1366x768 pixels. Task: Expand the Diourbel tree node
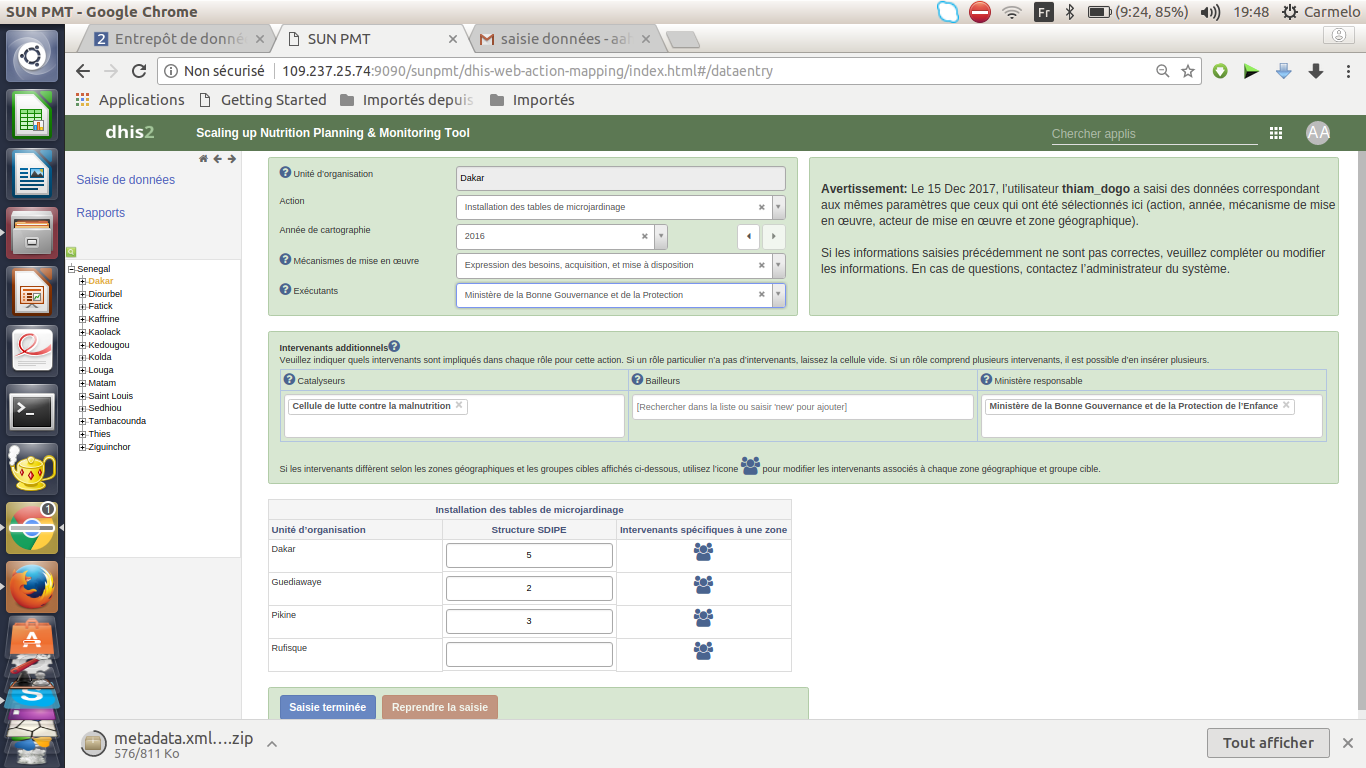83,294
